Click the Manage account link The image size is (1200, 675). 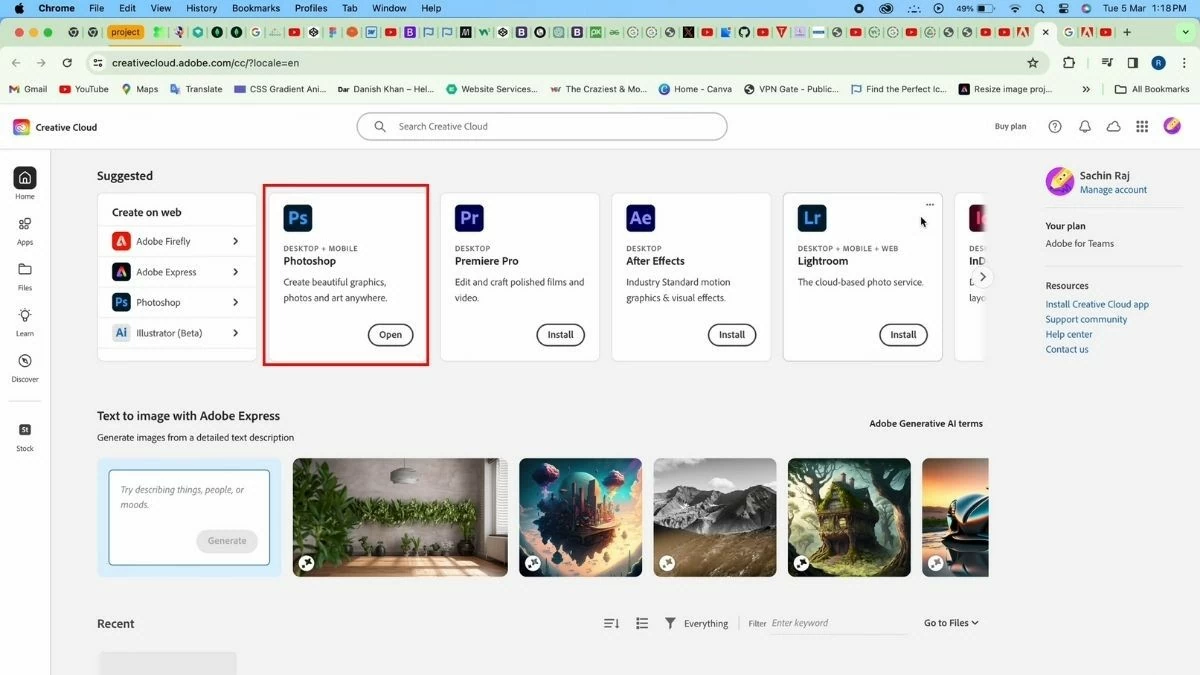pyautogui.click(x=1113, y=189)
